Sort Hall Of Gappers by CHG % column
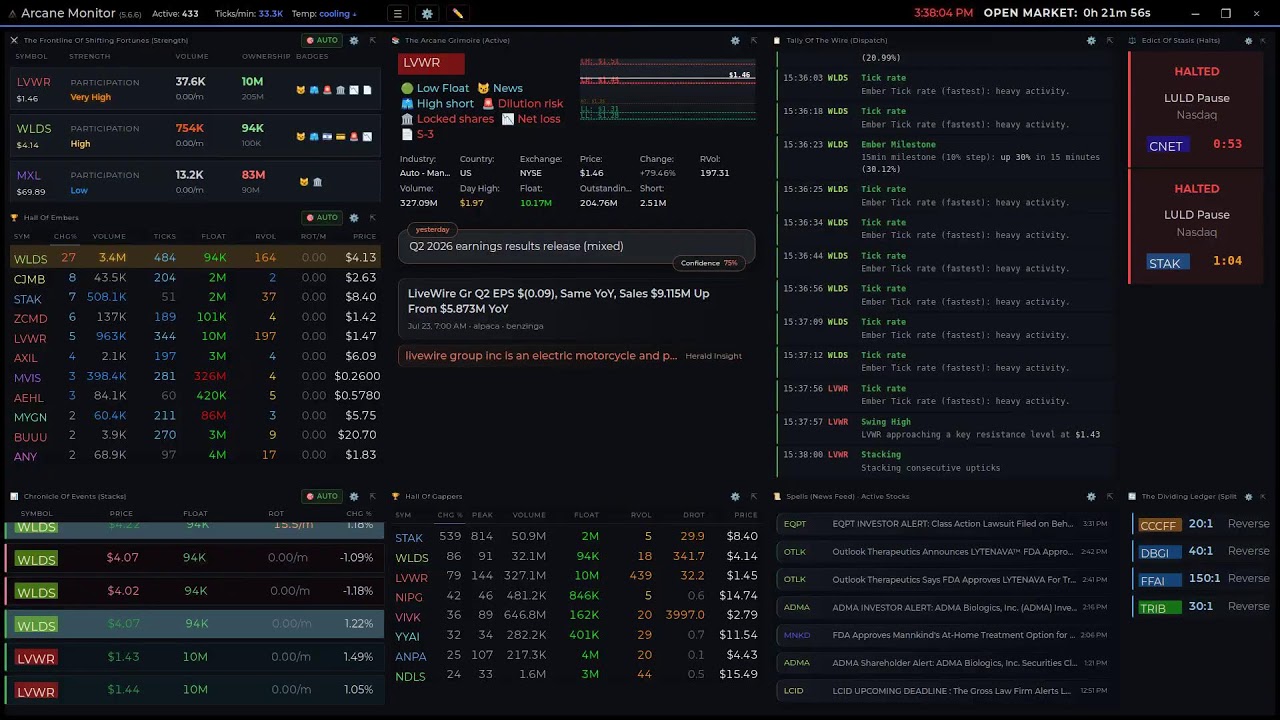This screenshot has width=1280, height=720. (x=450, y=515)
